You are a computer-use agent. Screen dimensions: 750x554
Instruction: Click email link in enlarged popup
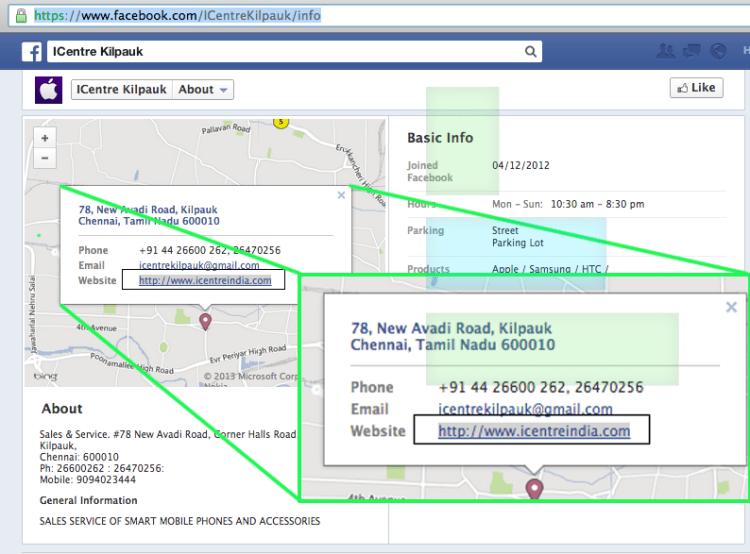[x=525, y=409]
